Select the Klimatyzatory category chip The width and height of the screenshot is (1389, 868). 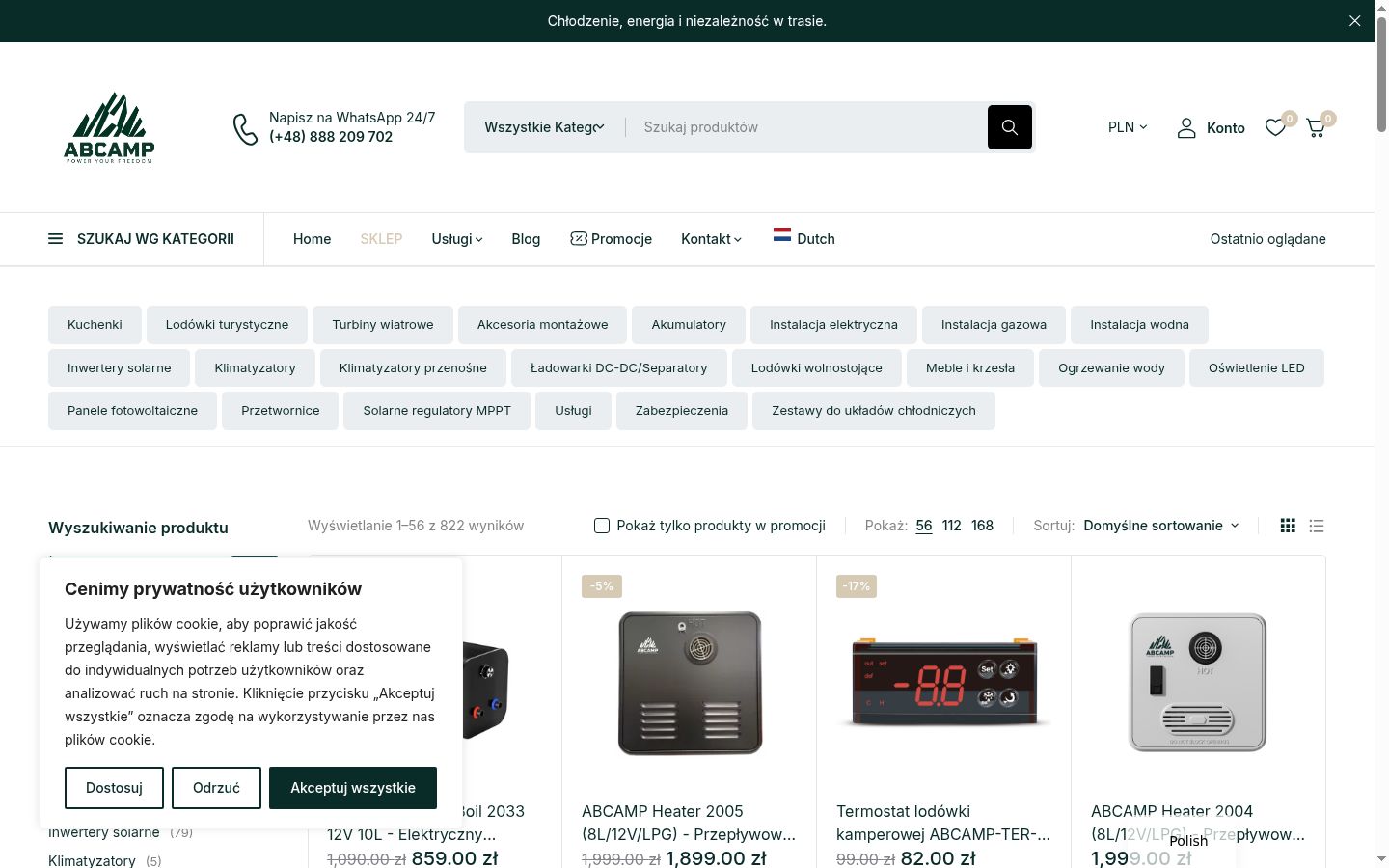click(x=255, y=367)
